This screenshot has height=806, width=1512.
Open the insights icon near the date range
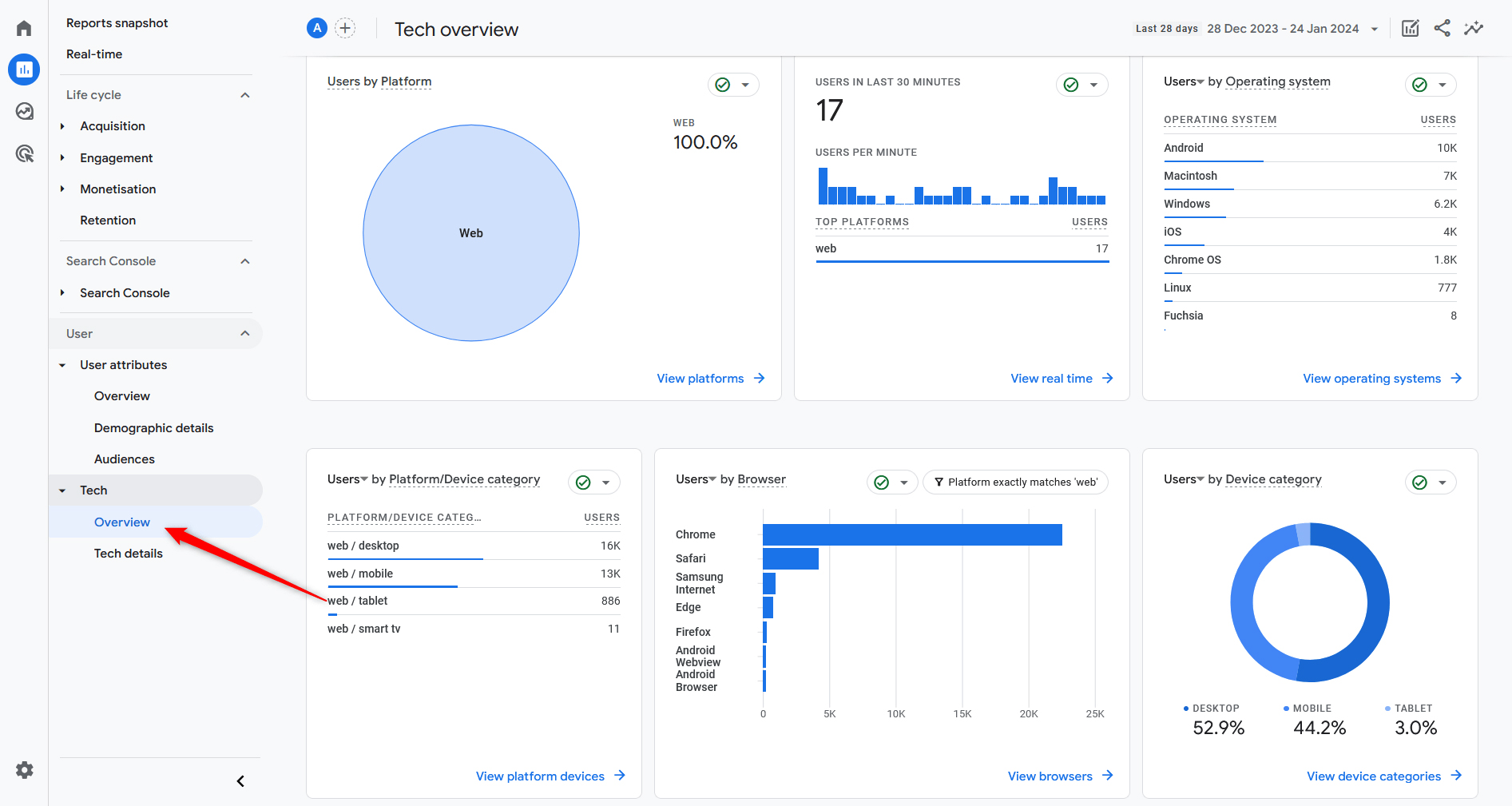coord(1474,28)
